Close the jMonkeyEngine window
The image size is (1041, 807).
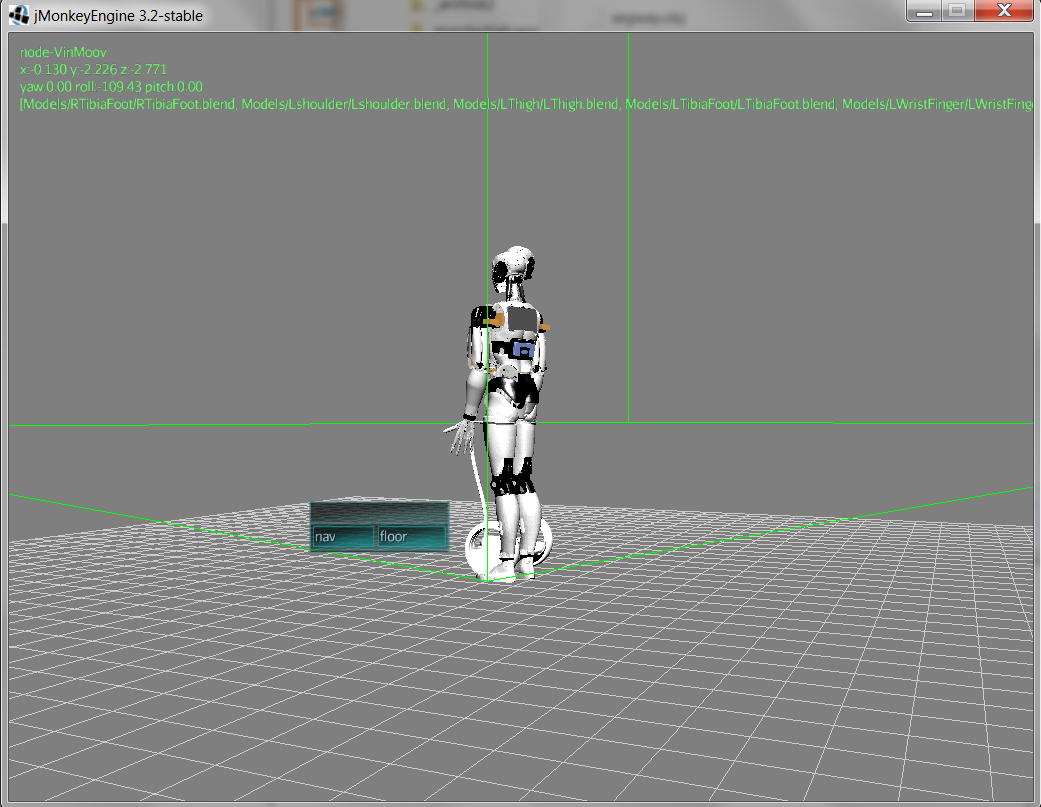[1002, 12]
